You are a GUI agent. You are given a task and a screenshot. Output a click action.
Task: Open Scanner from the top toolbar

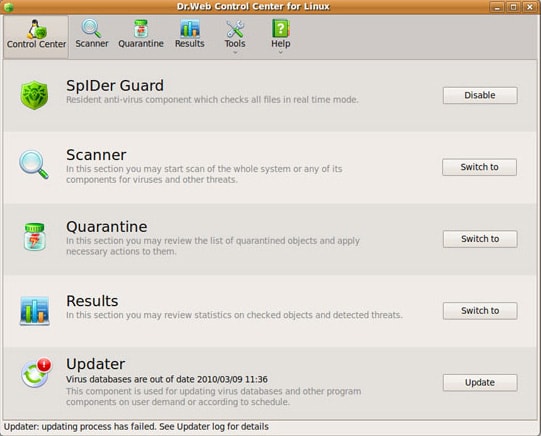pyautogui.click(x=92, y=34)
